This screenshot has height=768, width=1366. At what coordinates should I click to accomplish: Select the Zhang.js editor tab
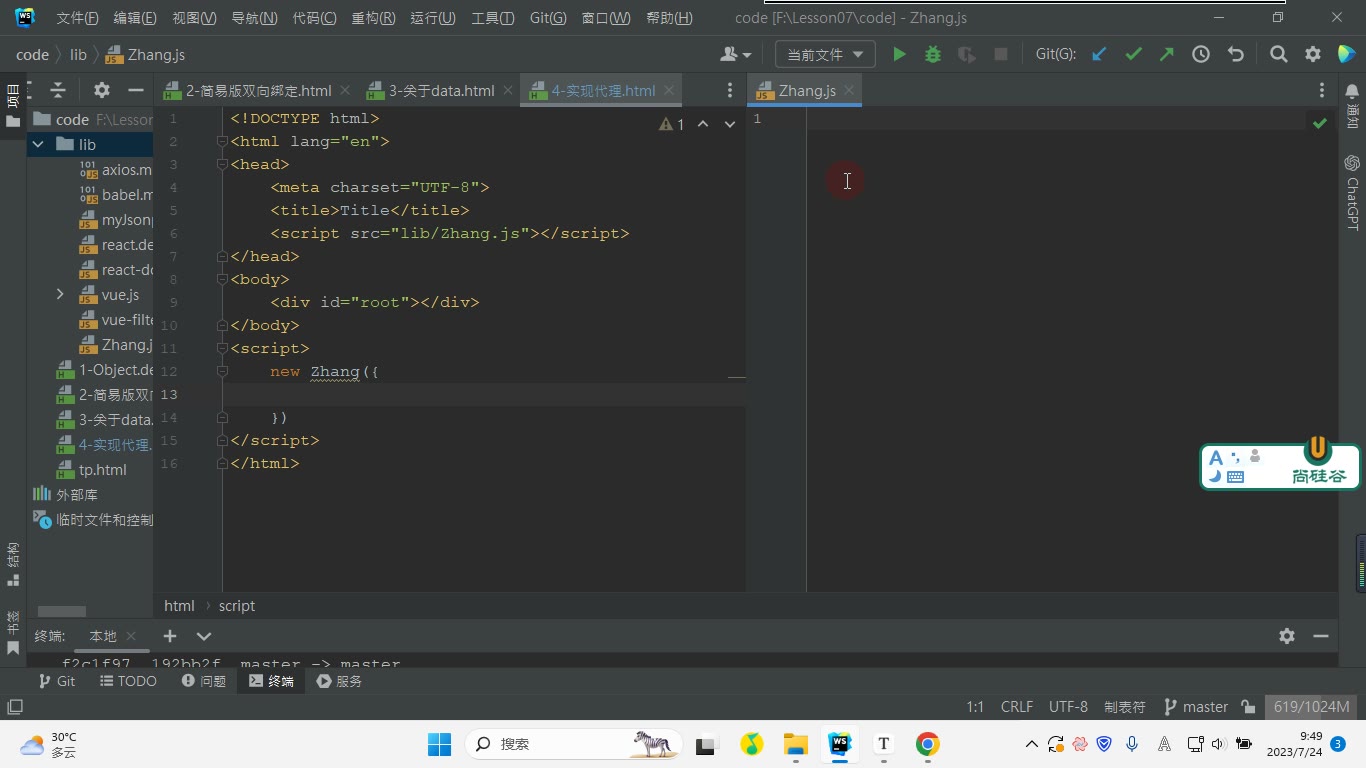pyautogui.click(x=807, y=91)
